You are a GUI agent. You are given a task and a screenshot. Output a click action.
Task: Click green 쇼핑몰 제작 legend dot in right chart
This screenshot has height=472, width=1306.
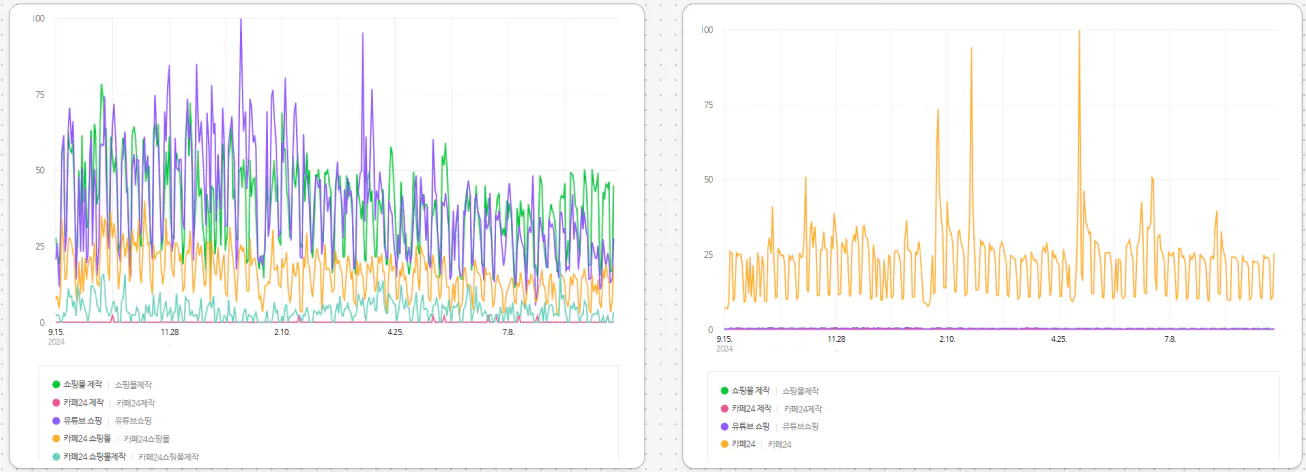click(725, 390)
